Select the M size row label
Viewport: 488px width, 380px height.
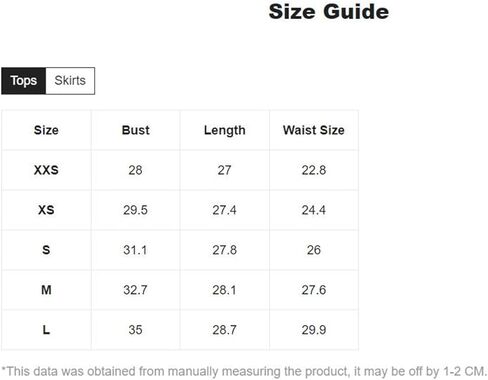[46, 290]
